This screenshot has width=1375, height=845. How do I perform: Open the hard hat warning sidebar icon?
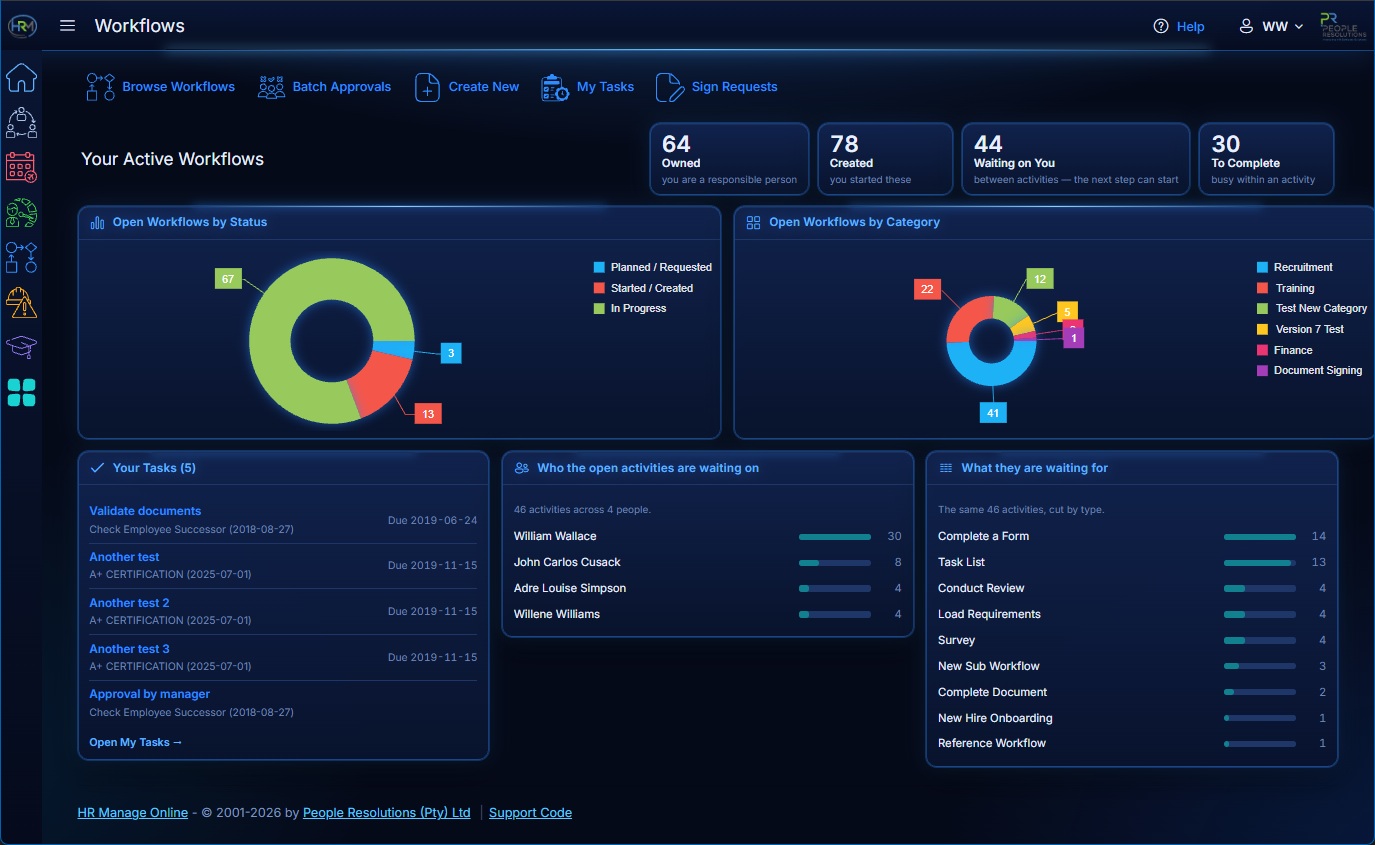21,302
